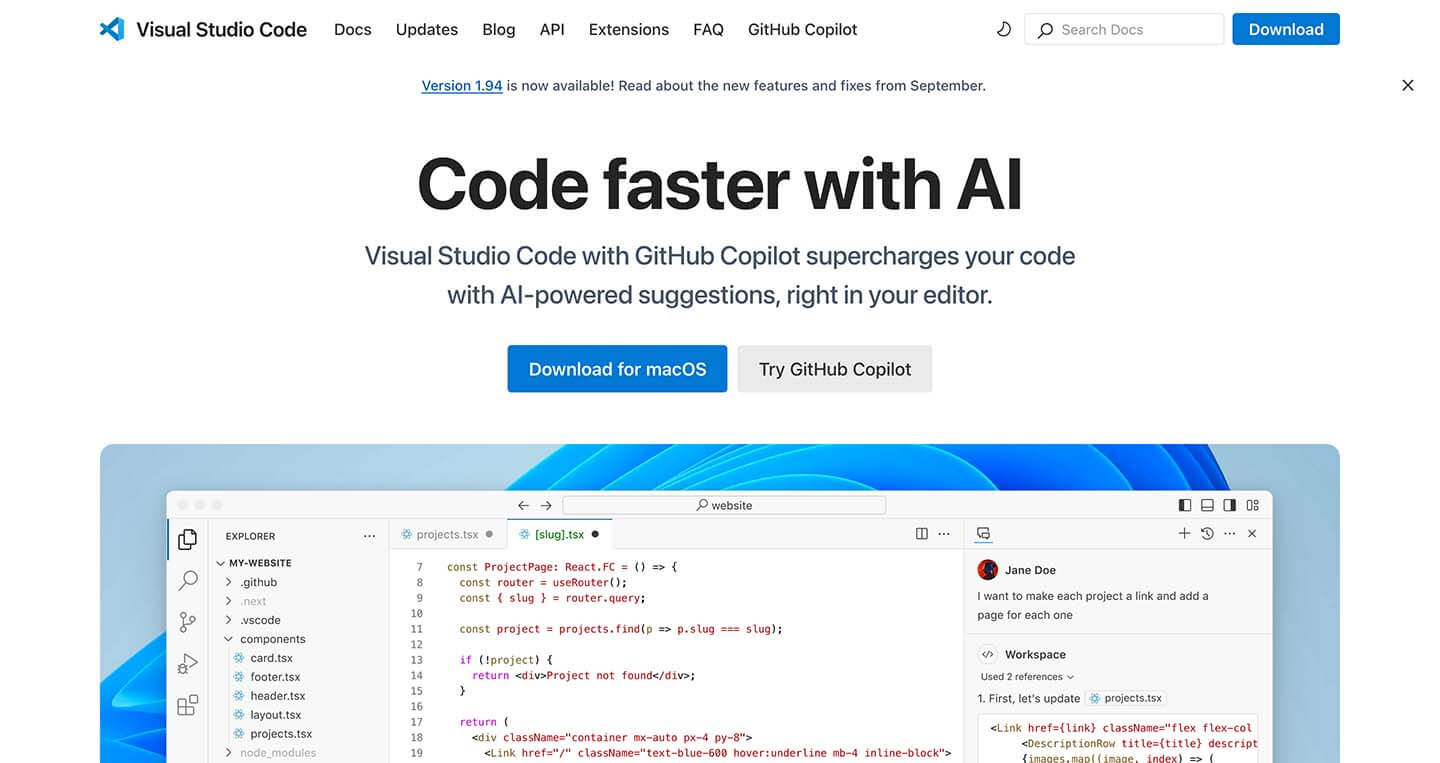Click Download for macOS

617,369
